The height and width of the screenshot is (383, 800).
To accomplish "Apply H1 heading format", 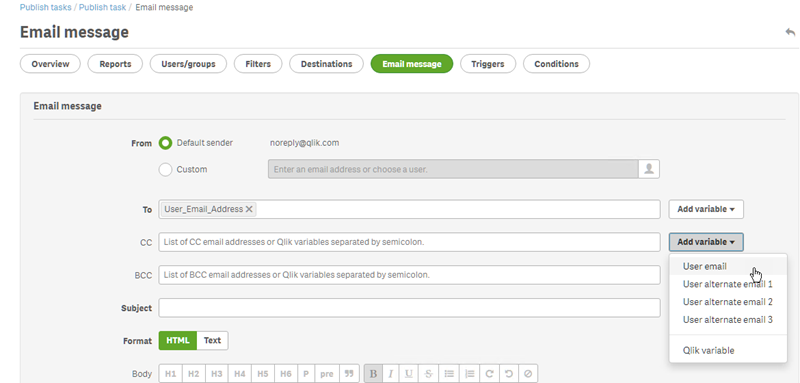I will click(x=171, y=374).
